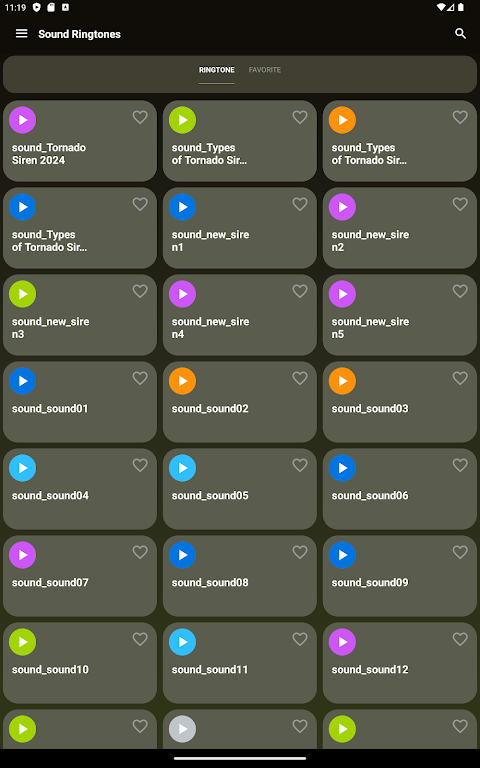The height and width of the screenshot is (768, 480).
Task: Play the sound_new_siren3 ringtone
Action: coord(23,294)
